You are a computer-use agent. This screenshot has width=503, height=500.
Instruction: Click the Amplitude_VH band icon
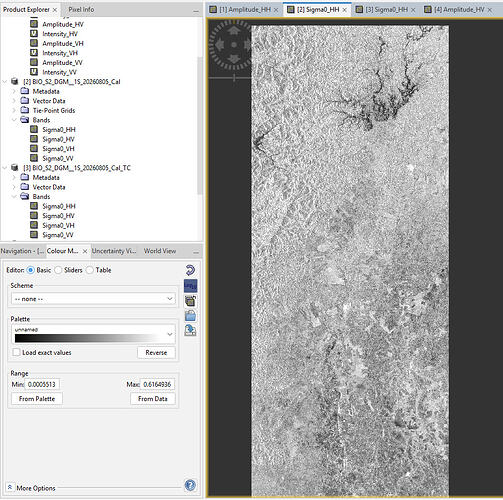[34, 43]
